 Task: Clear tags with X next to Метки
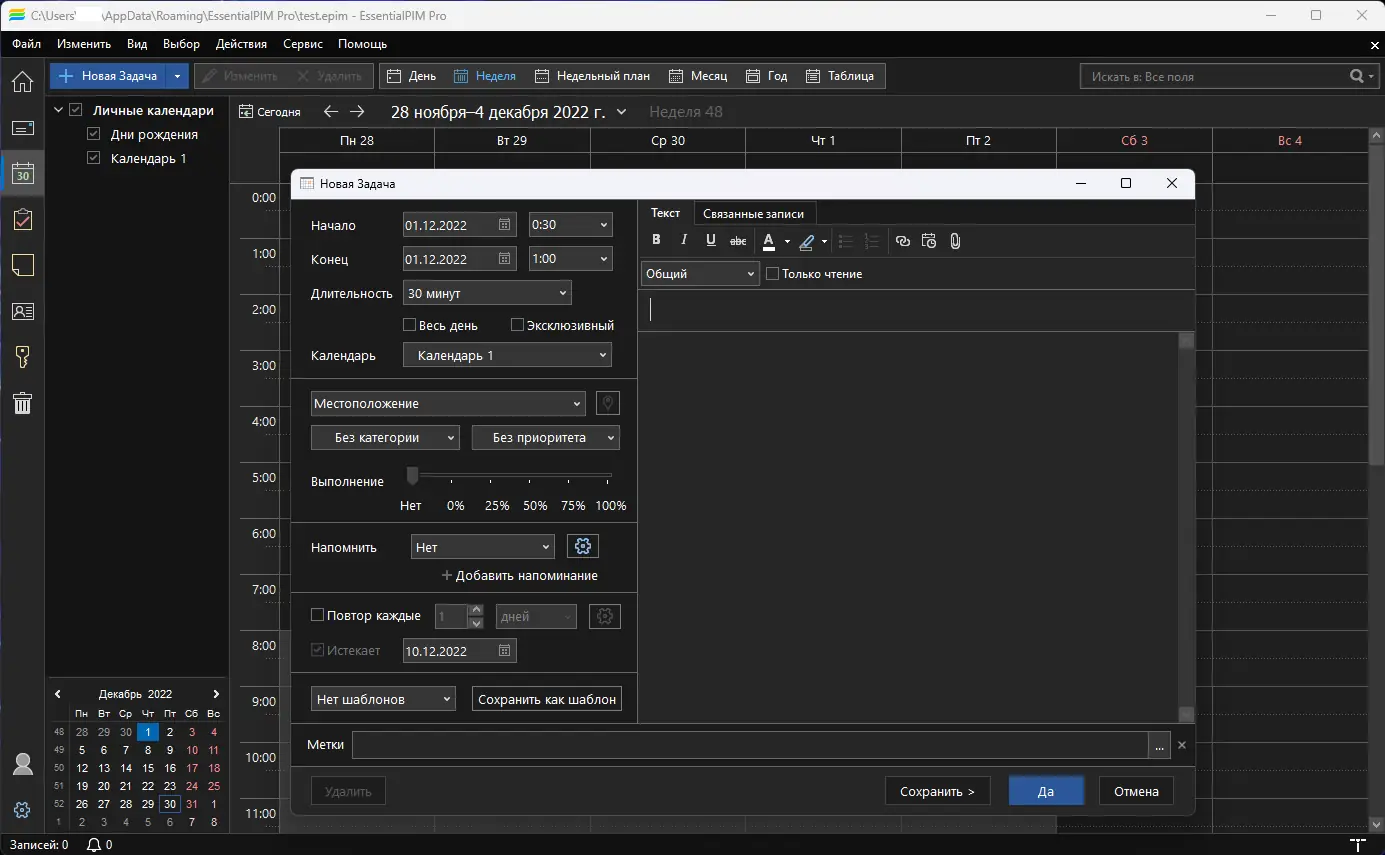tap(1181, 745)
